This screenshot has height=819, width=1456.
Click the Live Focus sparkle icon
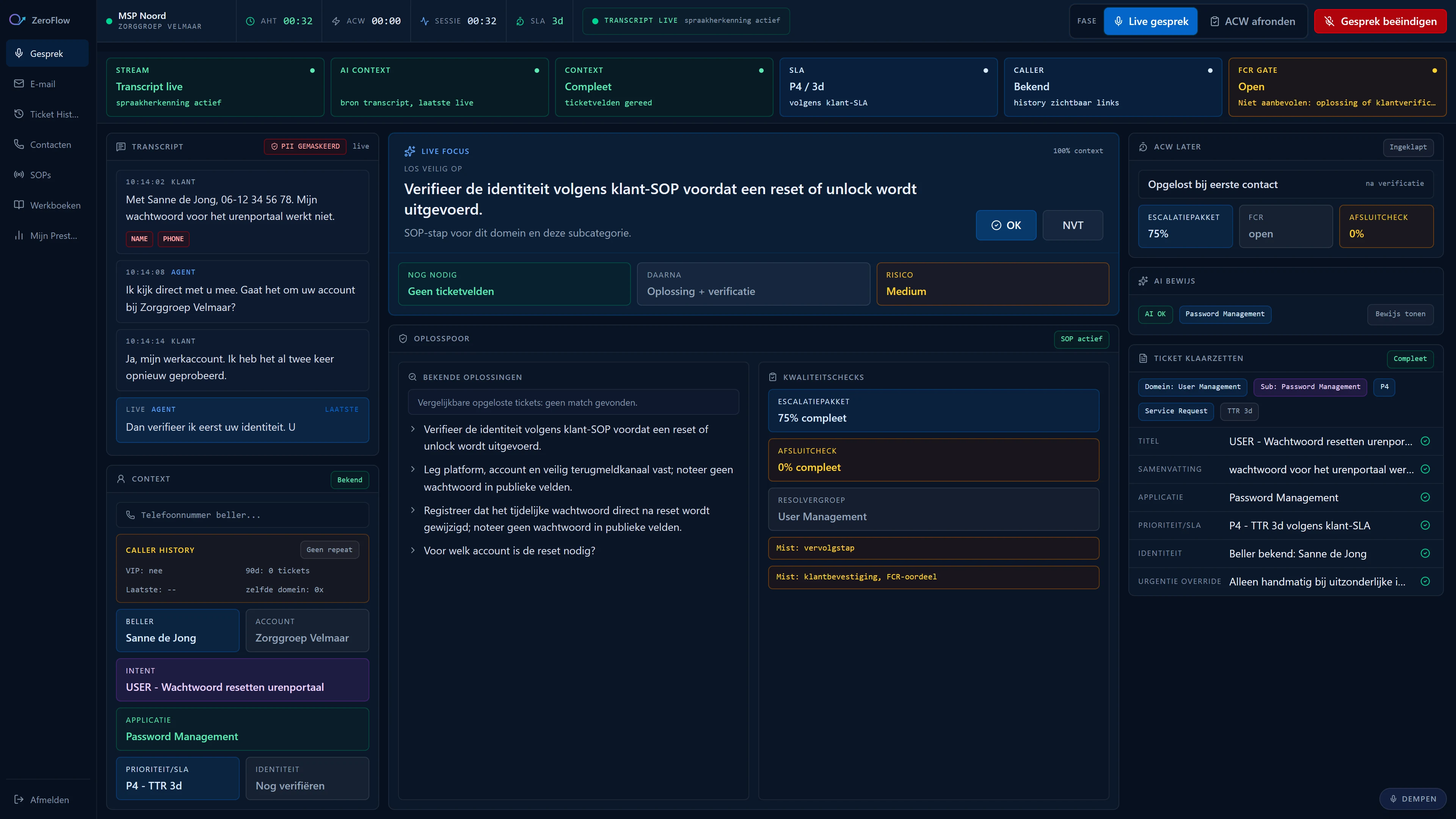pos(410,151)
